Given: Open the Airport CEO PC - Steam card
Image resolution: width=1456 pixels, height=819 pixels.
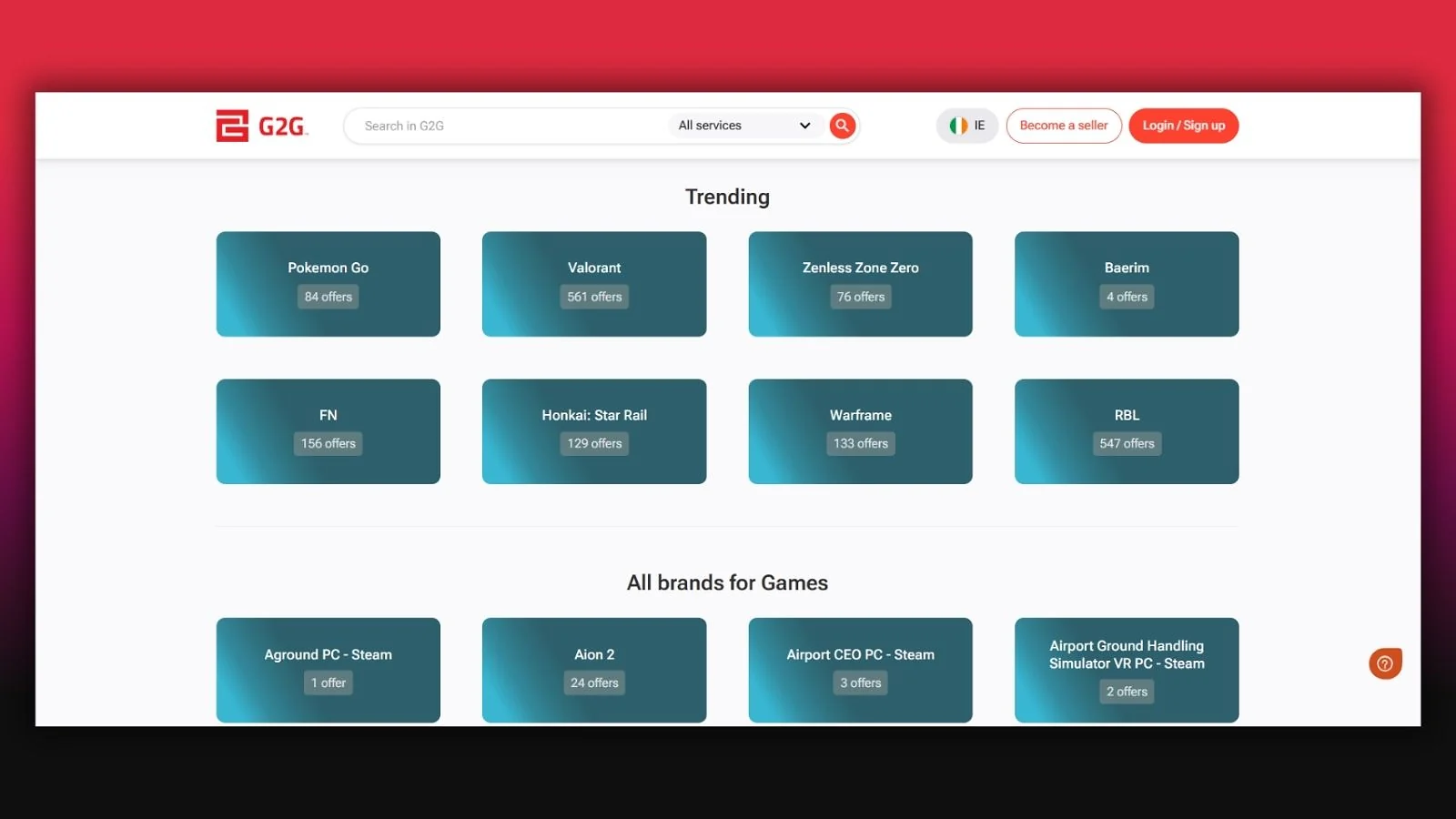Looking at the screenshot, I should click(x=861, y=671).
